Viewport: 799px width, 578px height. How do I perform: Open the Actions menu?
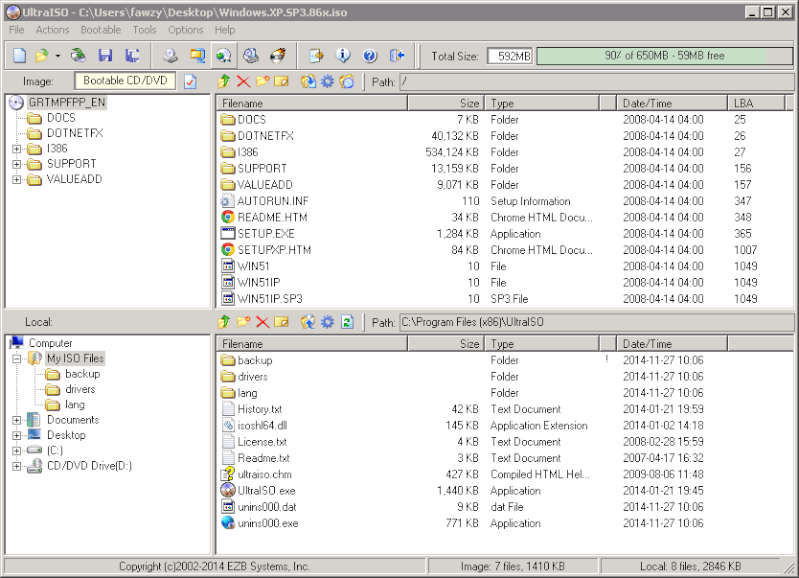pos(52,30)
